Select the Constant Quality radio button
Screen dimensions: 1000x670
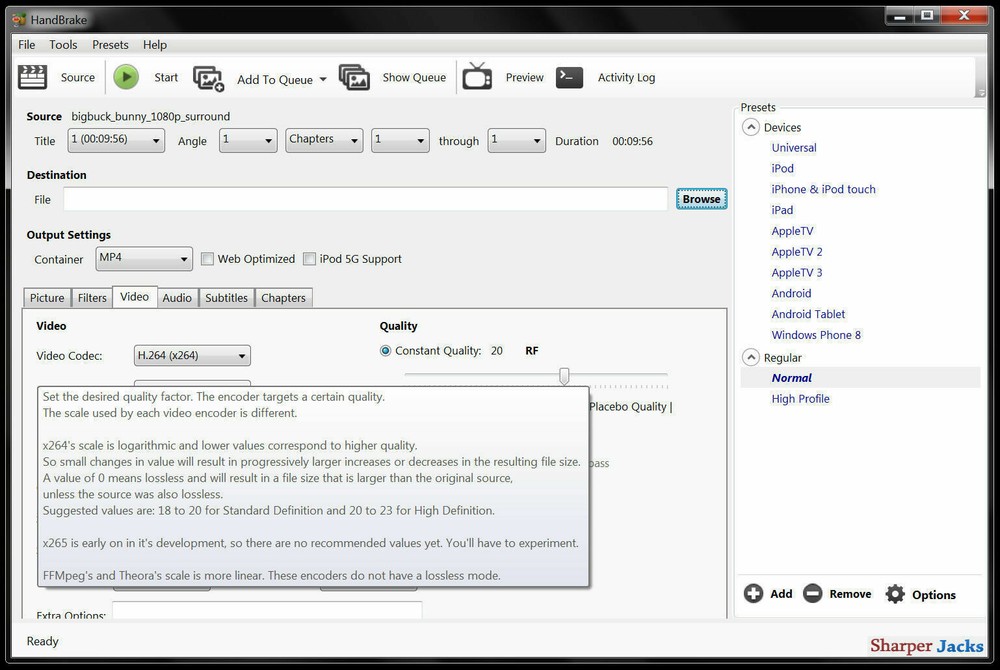385,350
